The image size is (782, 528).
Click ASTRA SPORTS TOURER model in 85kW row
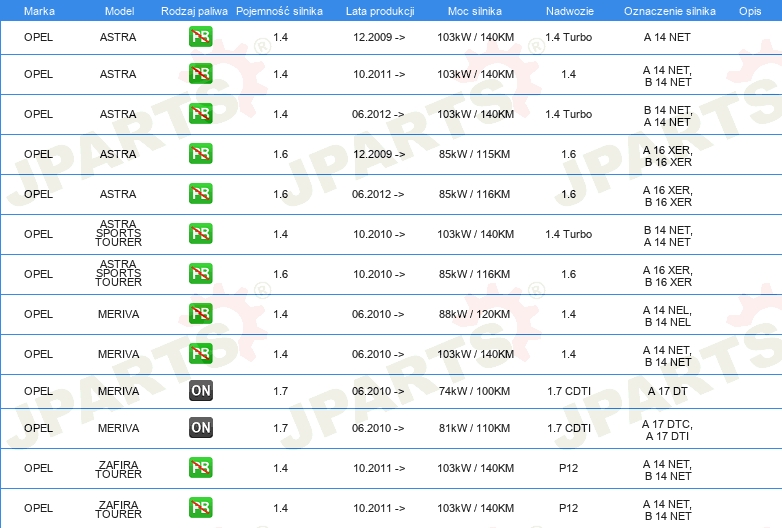(118, 273)
